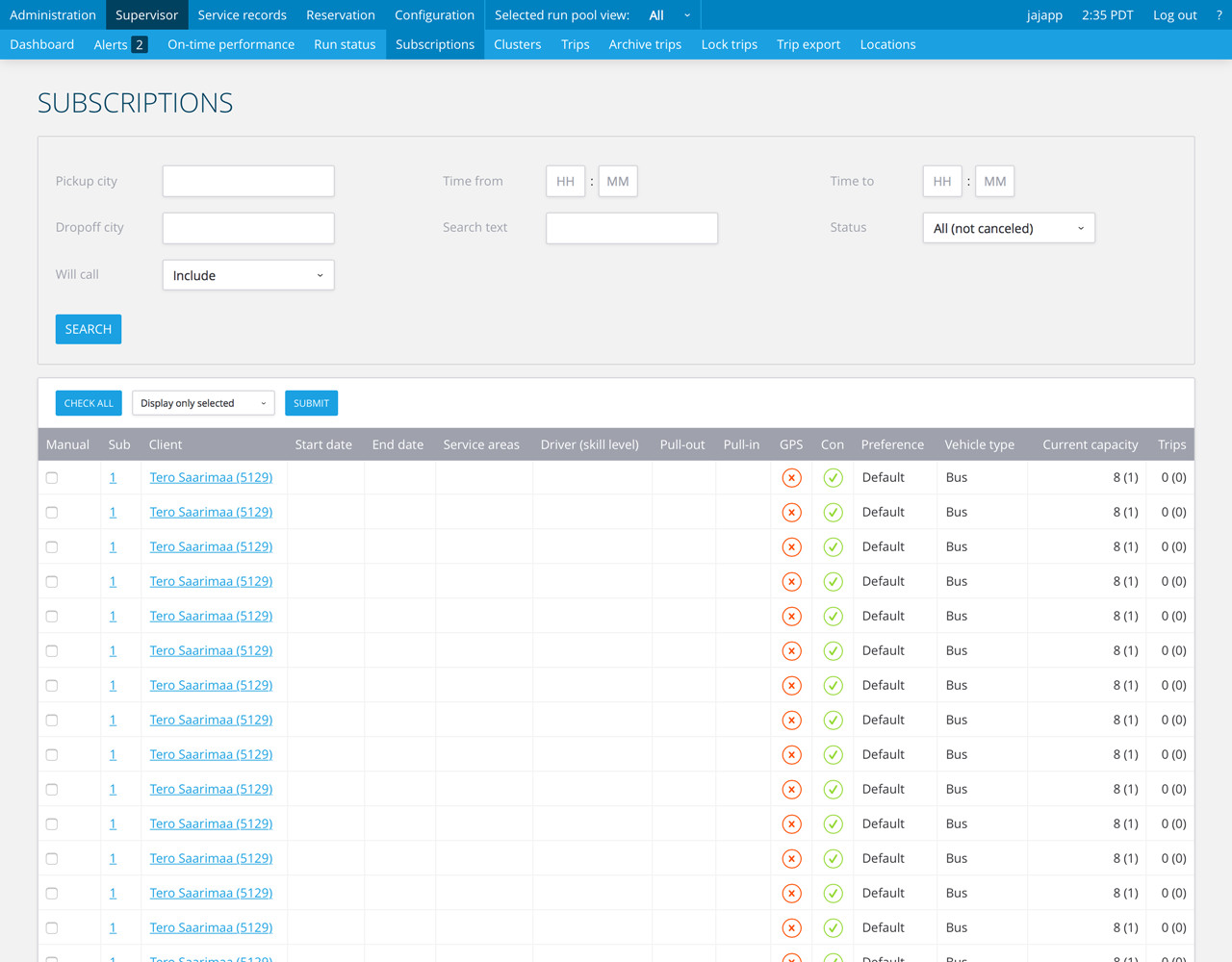Open the Trip export tab
The image size is (1232, 962).
click(808, 44)
